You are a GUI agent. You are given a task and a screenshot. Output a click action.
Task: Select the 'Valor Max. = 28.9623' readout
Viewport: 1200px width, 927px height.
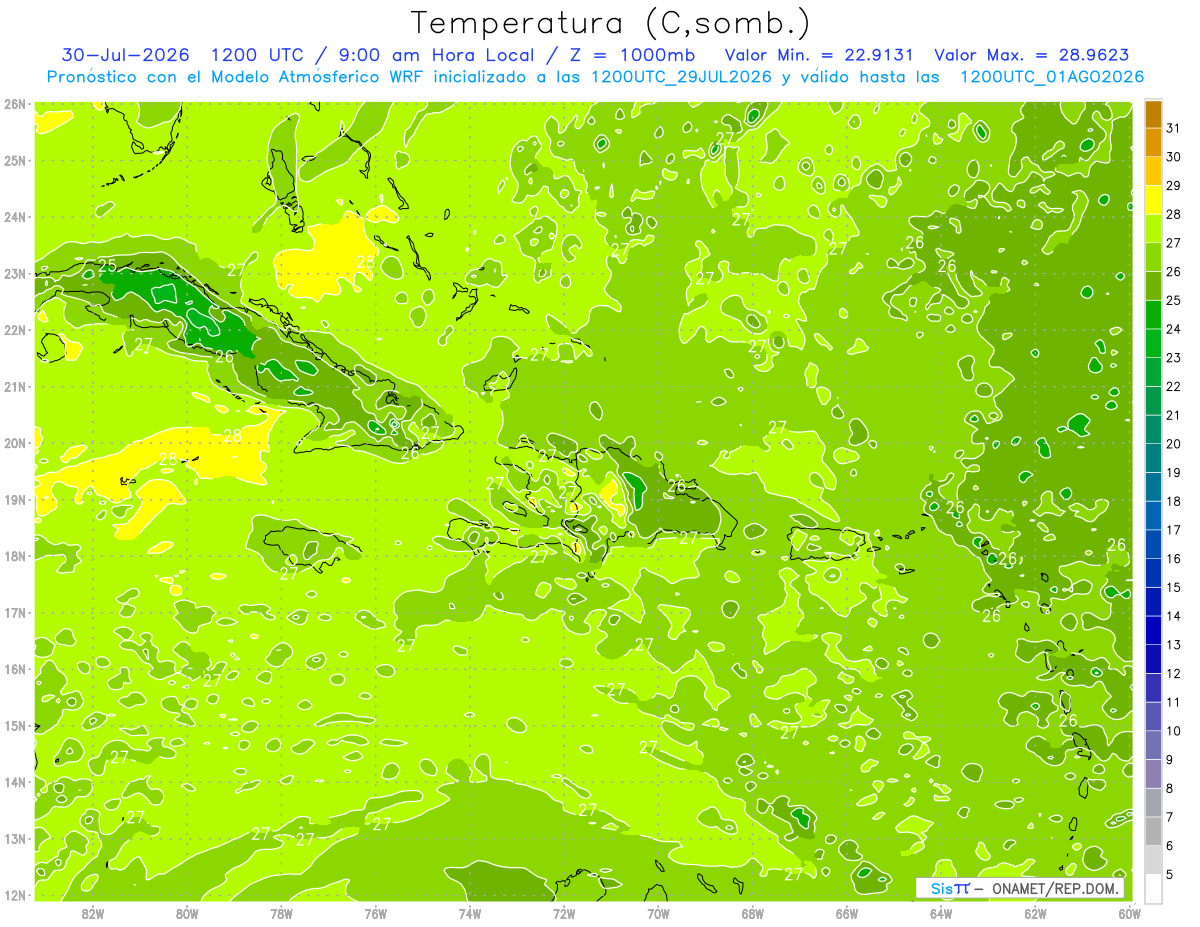(1031, 55)
